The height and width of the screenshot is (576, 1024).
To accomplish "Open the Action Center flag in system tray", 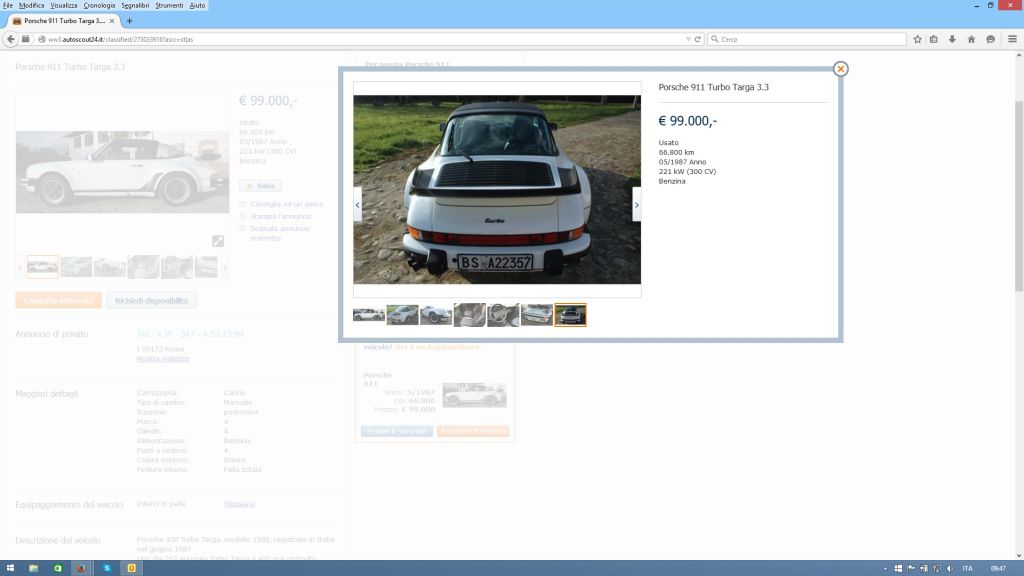I will pos(911,569).
